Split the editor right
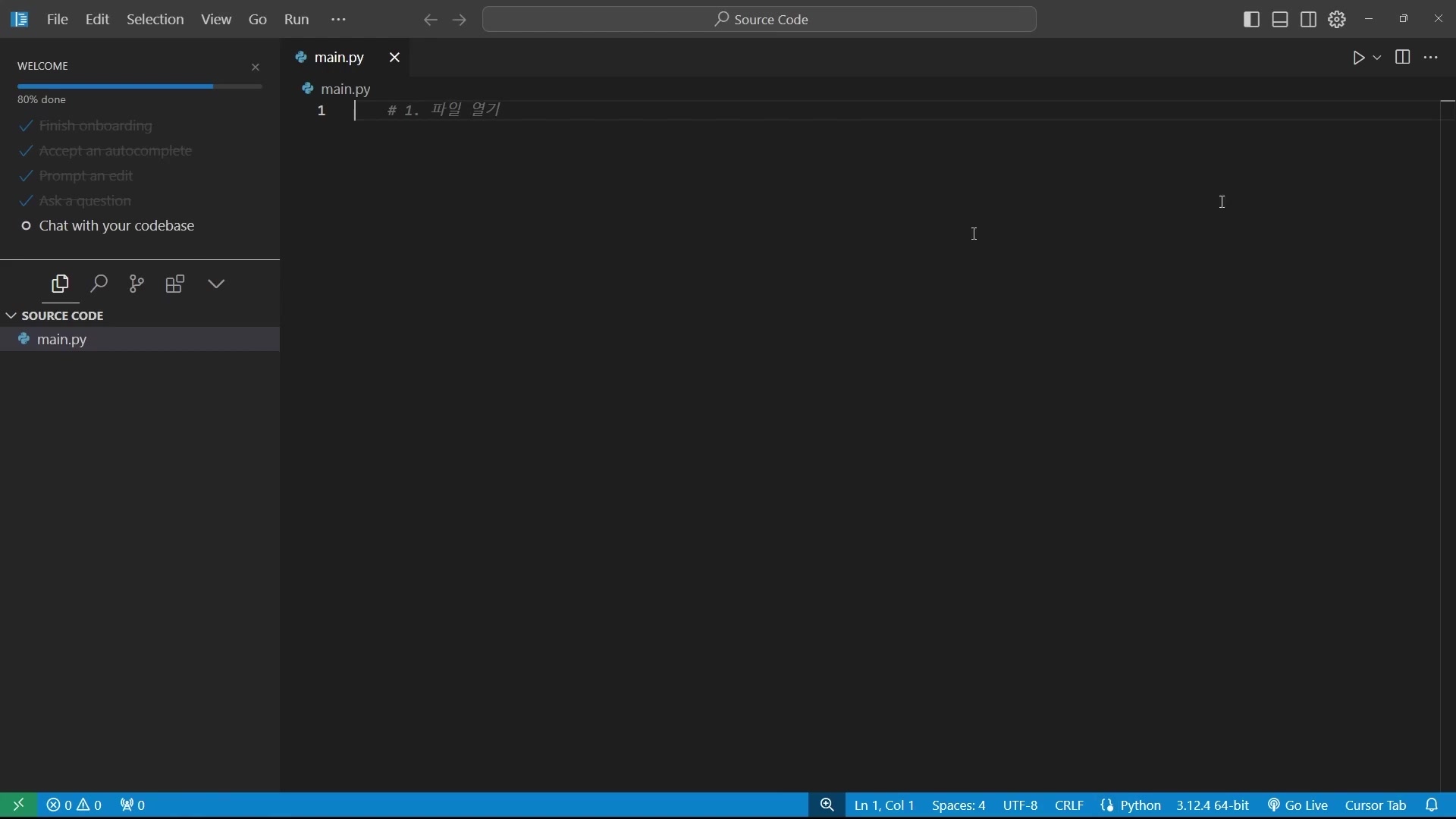This screenshot has width=1456, height=819. tap(1404, 58)
